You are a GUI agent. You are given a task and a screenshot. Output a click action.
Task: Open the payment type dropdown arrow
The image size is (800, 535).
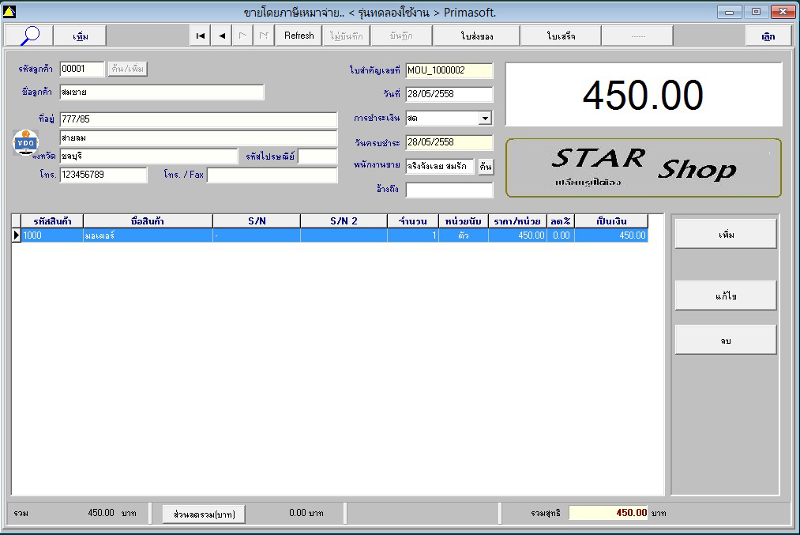485,118
